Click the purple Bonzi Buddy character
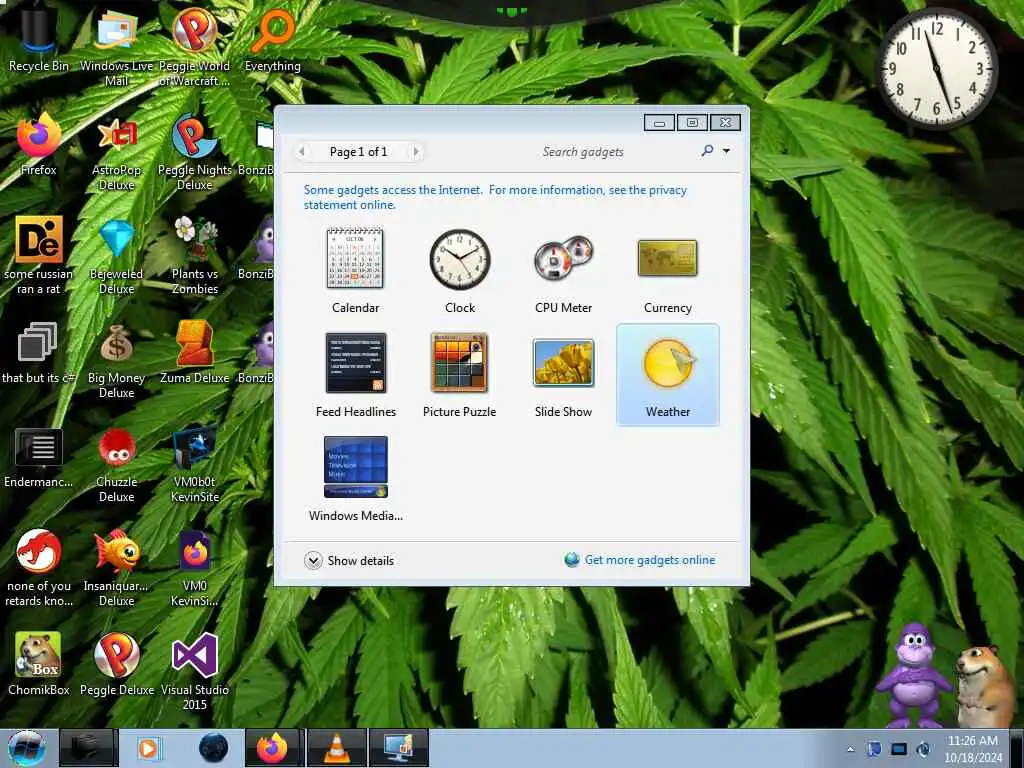This screenshot has width=1024, height=768. click(914, 675)
